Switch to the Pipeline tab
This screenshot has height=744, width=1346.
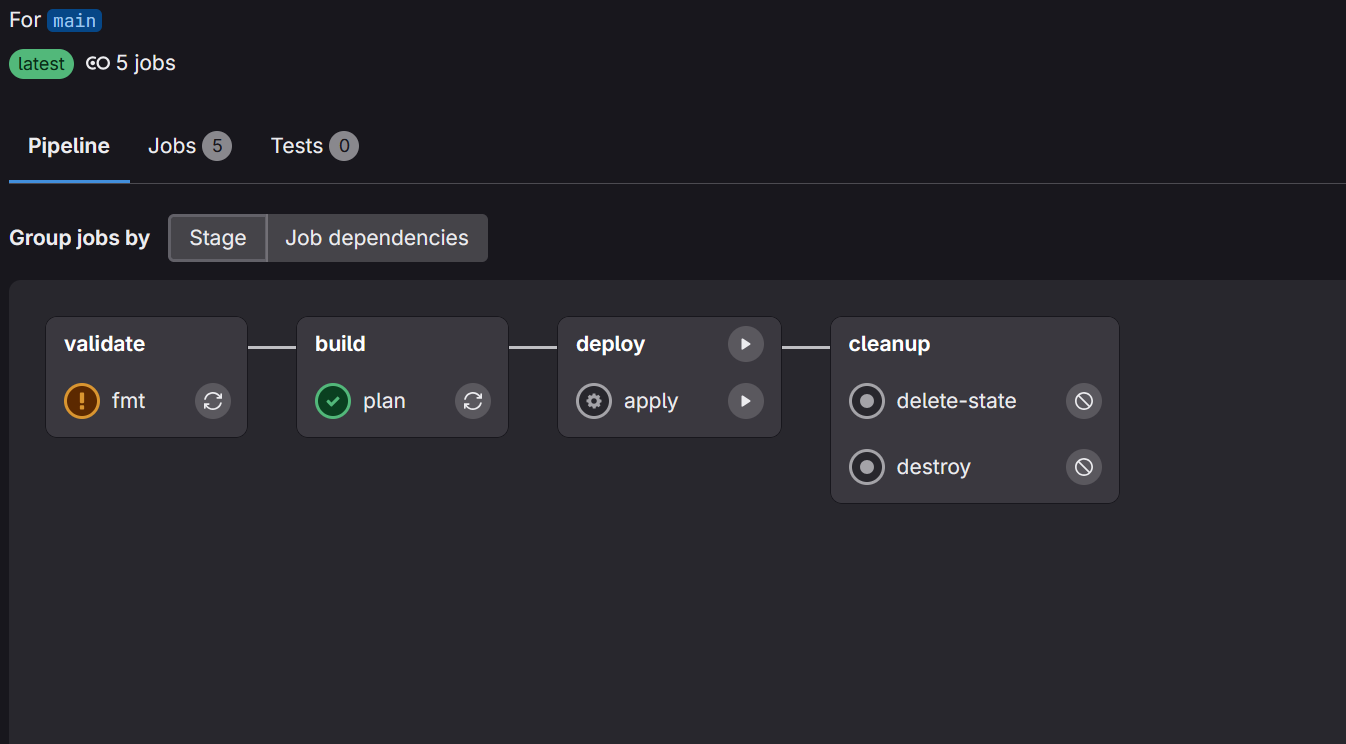coord(68,145)
